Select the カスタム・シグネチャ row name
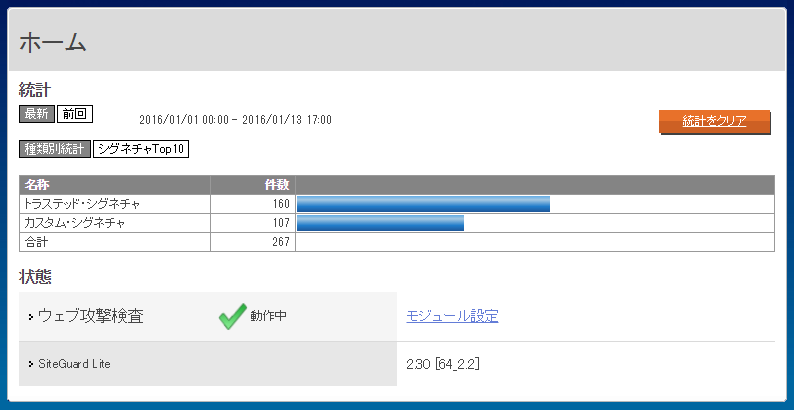 click(x=74, y=223)
